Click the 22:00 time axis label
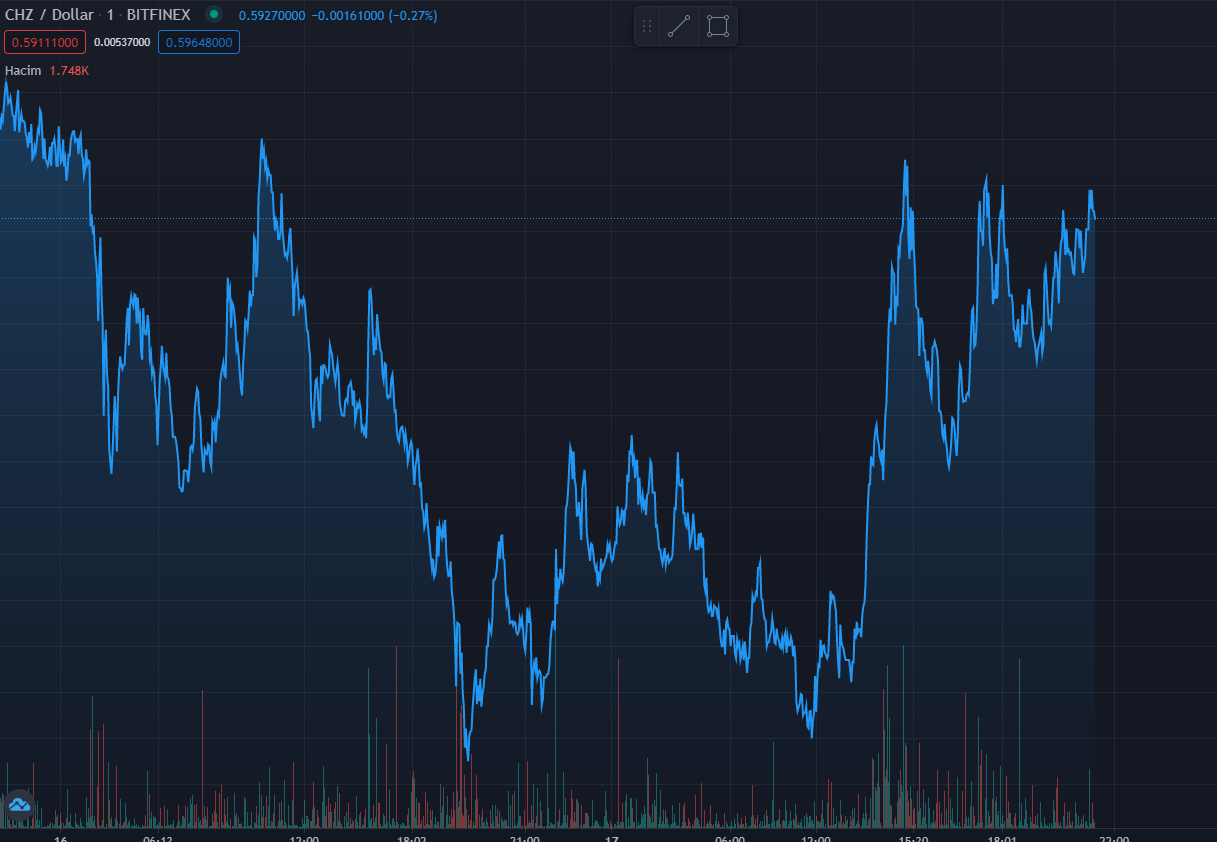 [x=1113, y=839]
